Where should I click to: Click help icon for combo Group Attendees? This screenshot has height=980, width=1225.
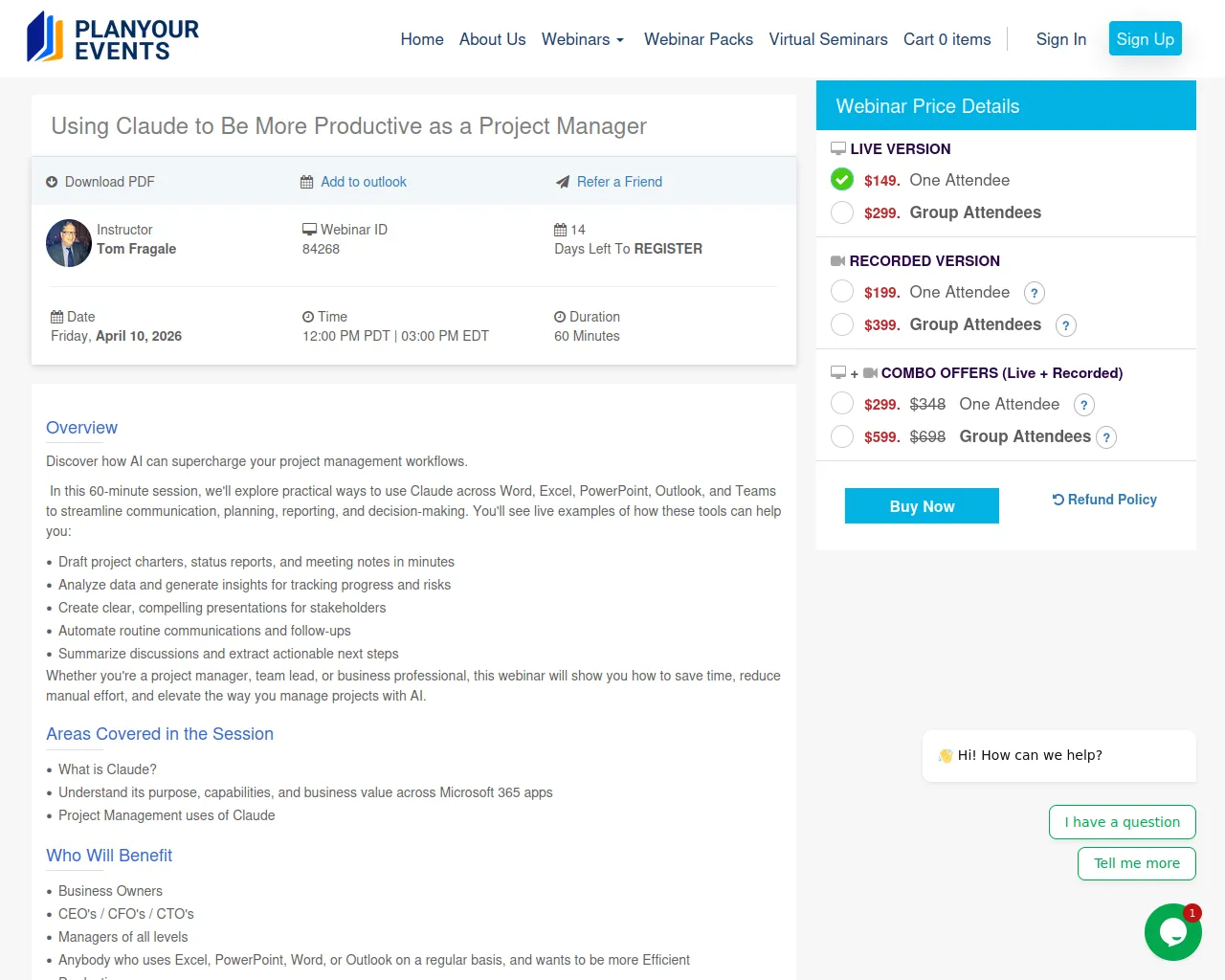coord(1106,437)
